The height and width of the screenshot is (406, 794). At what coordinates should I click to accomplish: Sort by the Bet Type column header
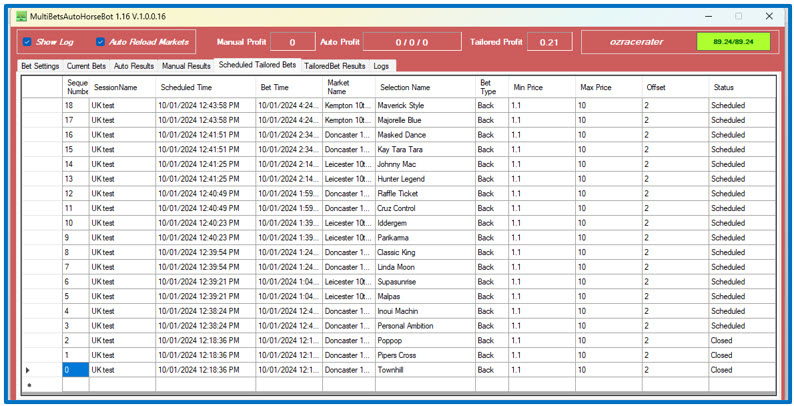point(492,87)
